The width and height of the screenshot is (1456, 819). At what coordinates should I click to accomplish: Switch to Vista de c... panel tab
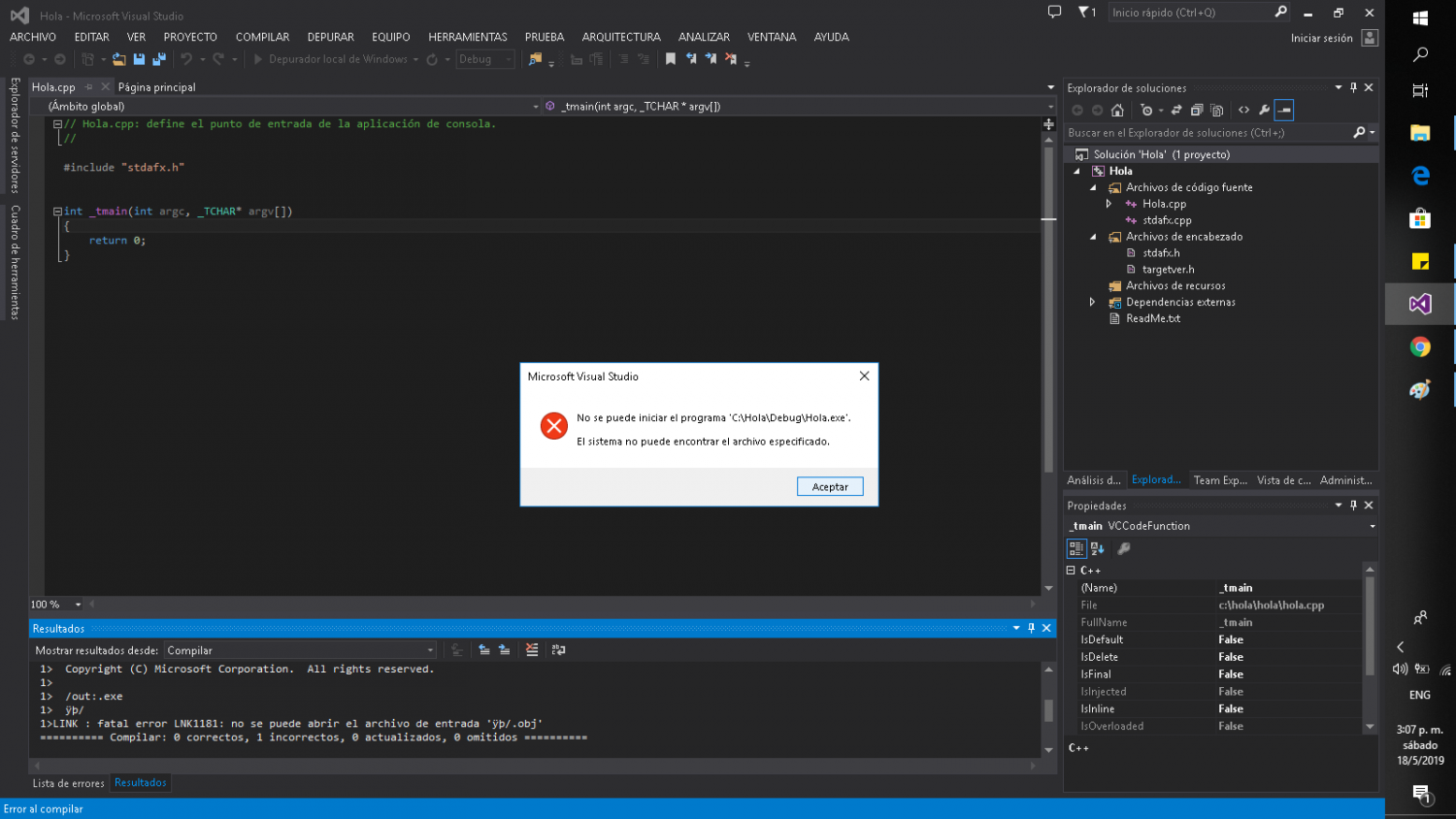pos(1283,480)
